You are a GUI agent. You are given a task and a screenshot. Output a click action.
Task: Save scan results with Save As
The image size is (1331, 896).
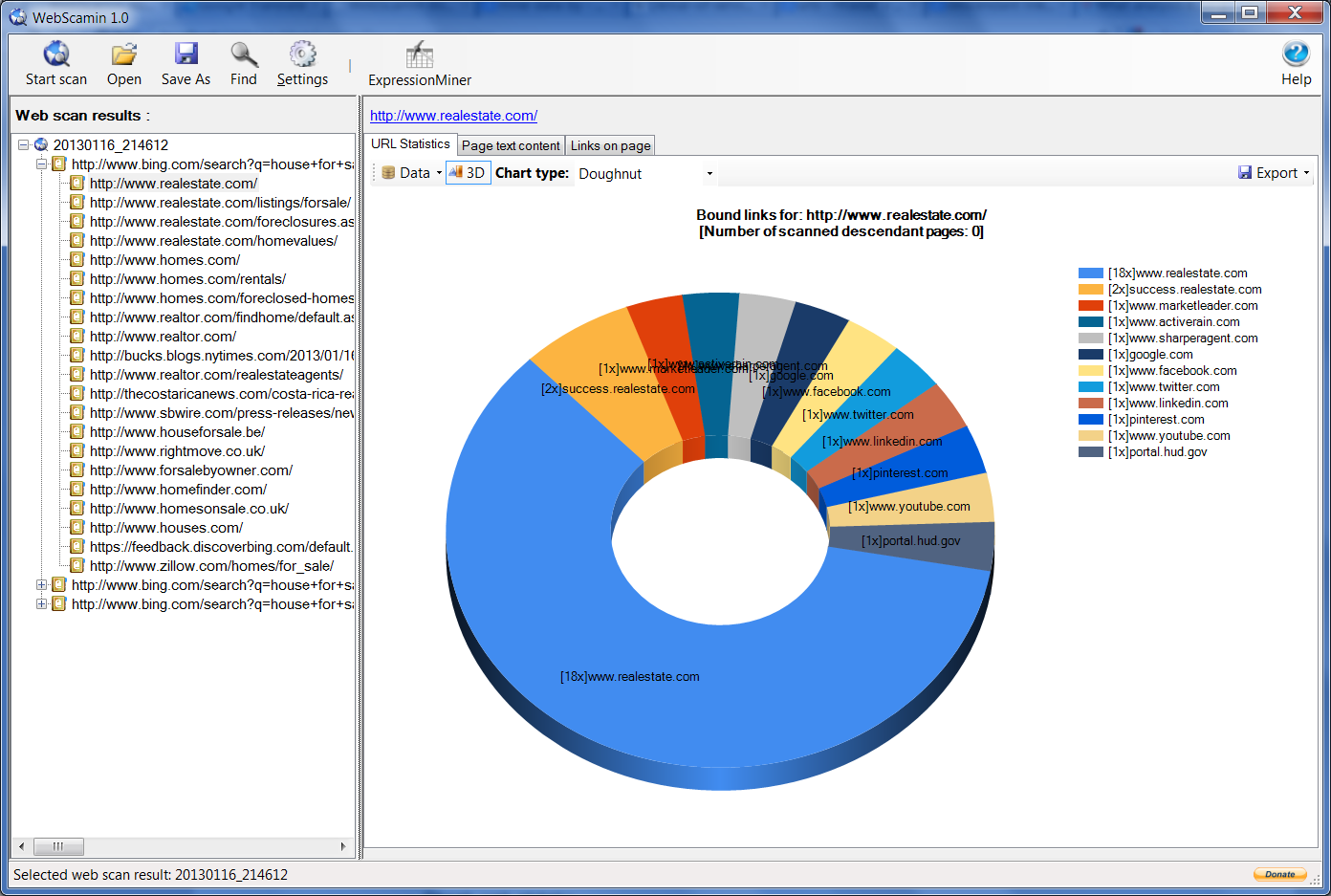tap(185, 64)
